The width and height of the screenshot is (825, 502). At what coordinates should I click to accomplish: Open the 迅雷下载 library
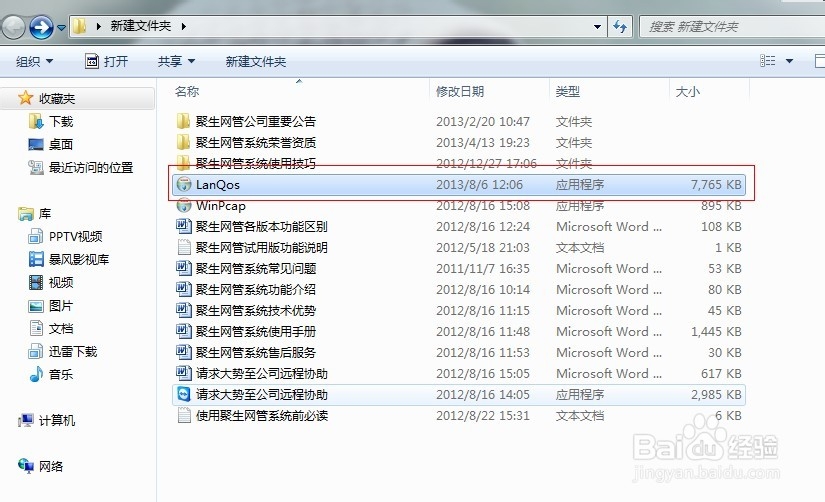[x=73, y=352]
